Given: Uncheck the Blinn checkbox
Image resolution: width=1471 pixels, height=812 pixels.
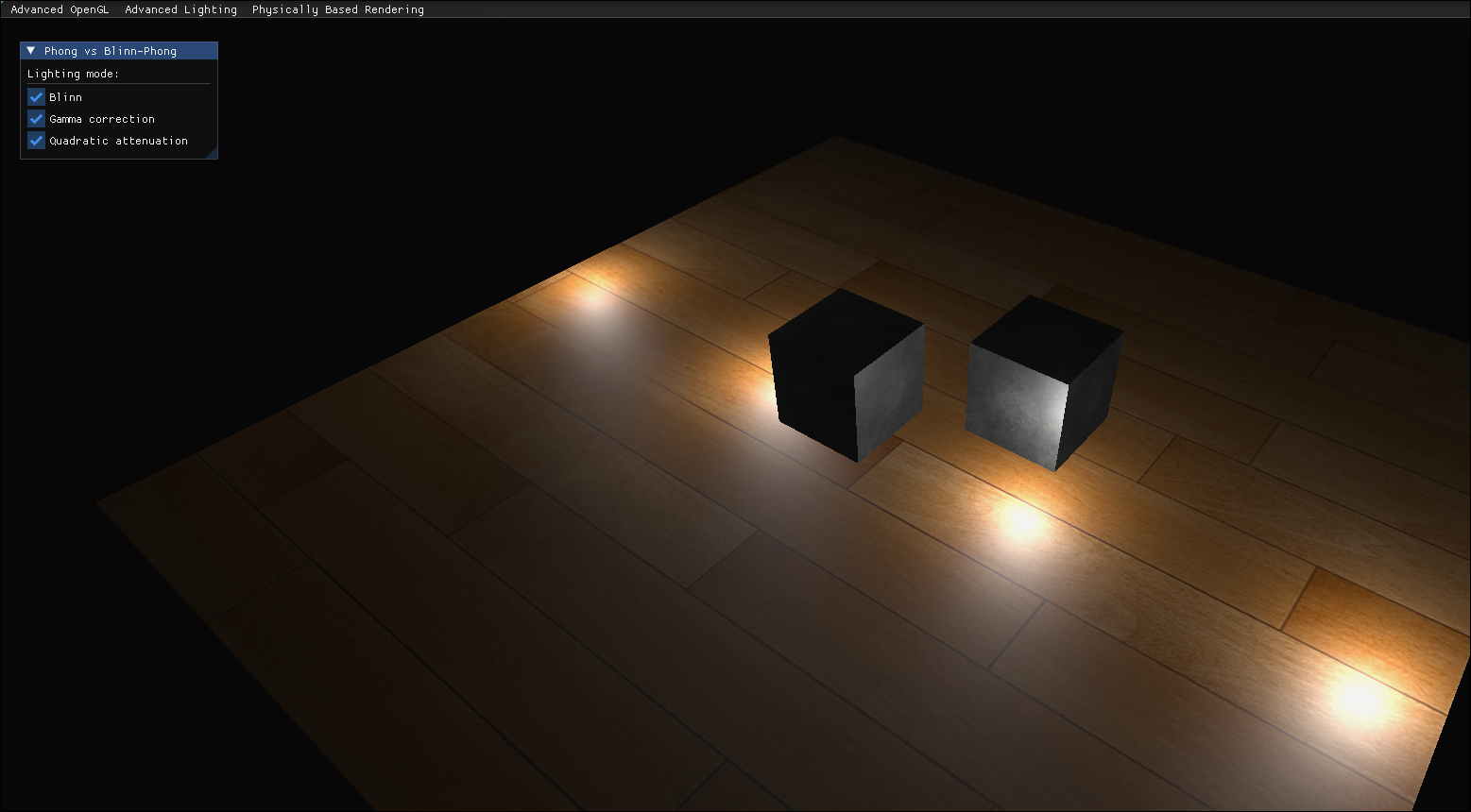Looking at the screenshot, I should (x=37, y=97).
